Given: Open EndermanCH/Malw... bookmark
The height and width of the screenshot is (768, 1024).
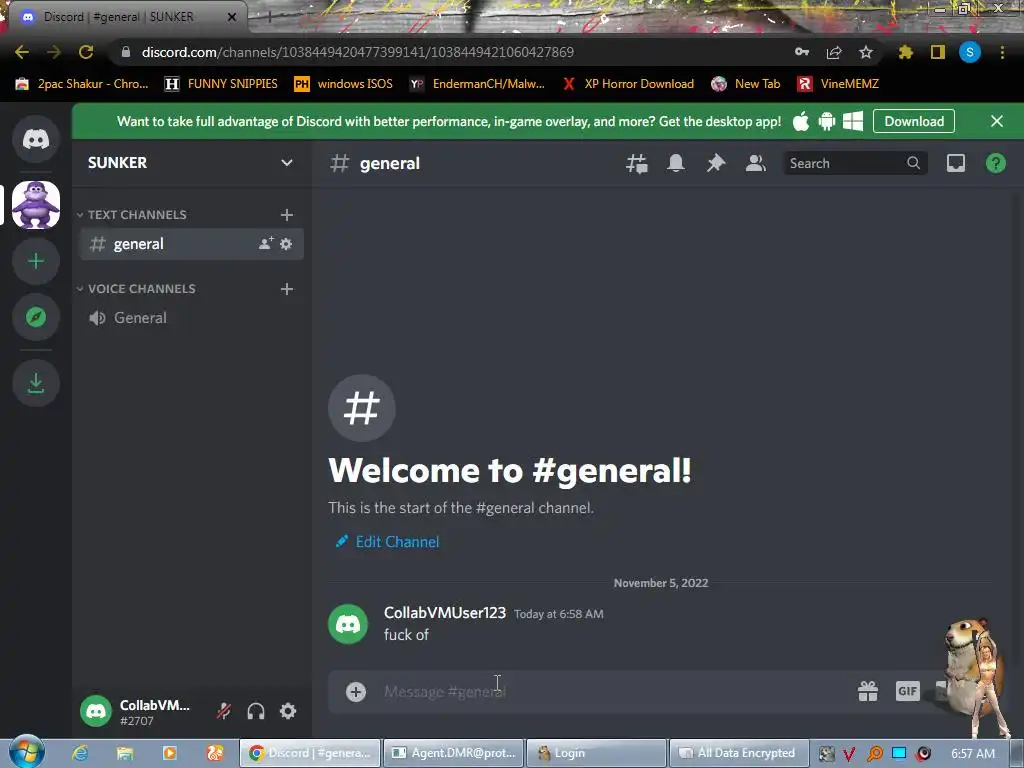Looking at the screenshot, I should pyautogui.click(x=477, y=84).
